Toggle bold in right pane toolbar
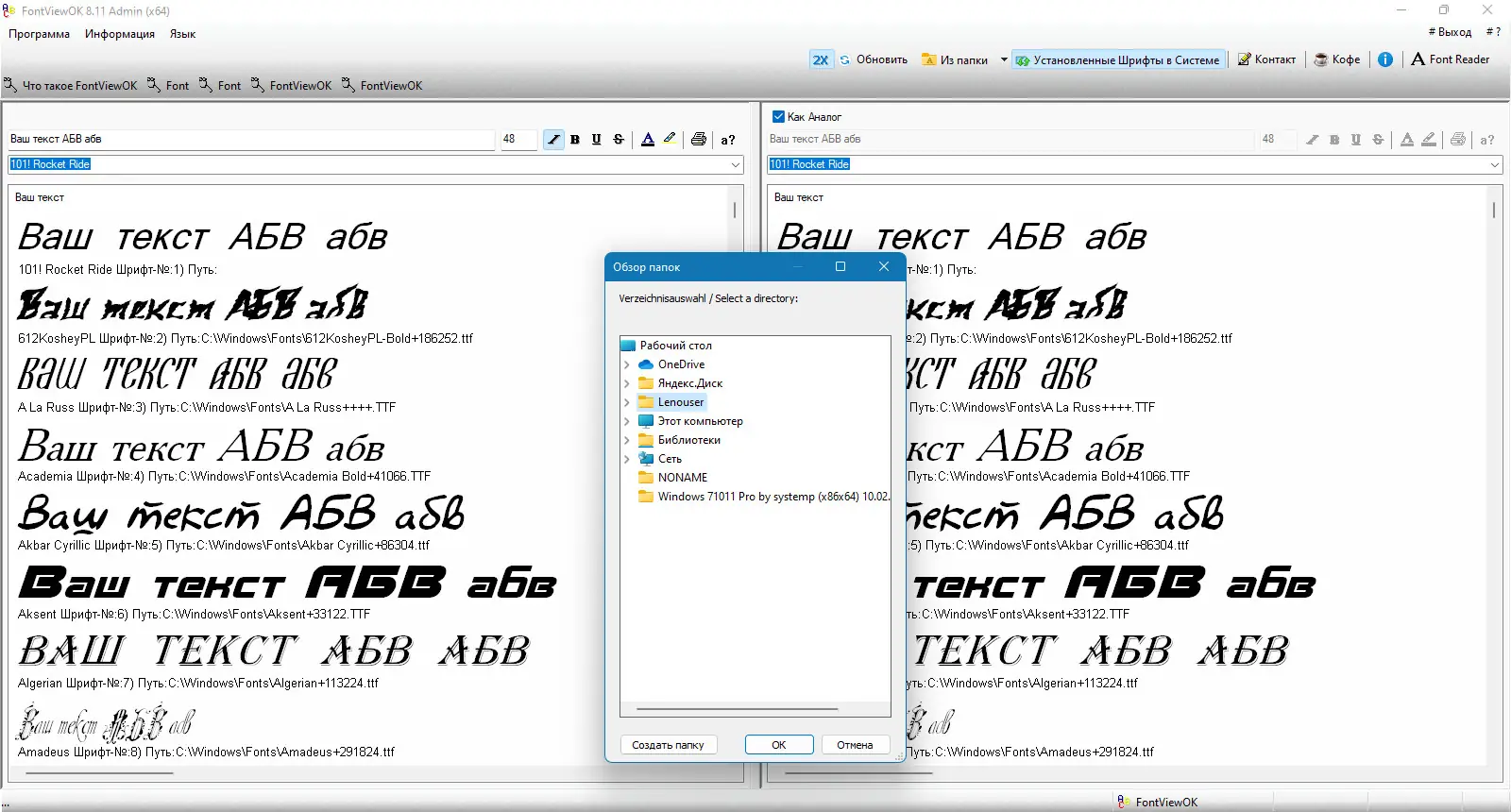The image size is (1511, 812). coord(1334,140)
